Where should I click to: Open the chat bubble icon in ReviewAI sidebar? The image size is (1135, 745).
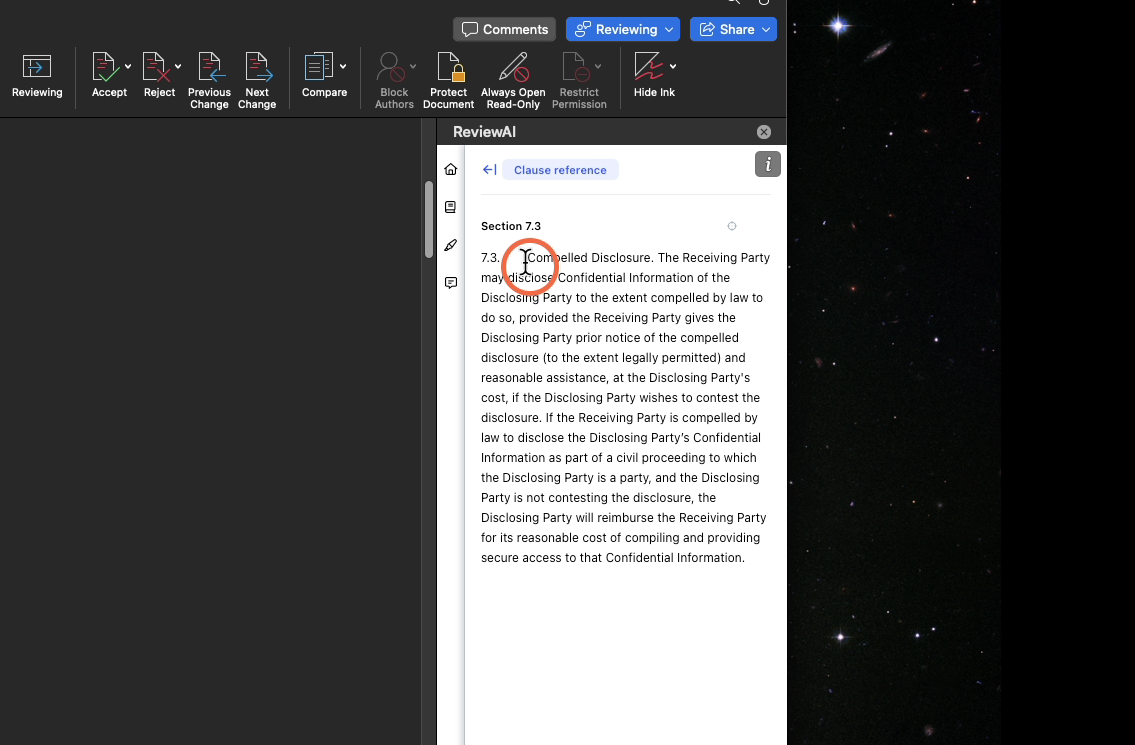pos(451,282)
